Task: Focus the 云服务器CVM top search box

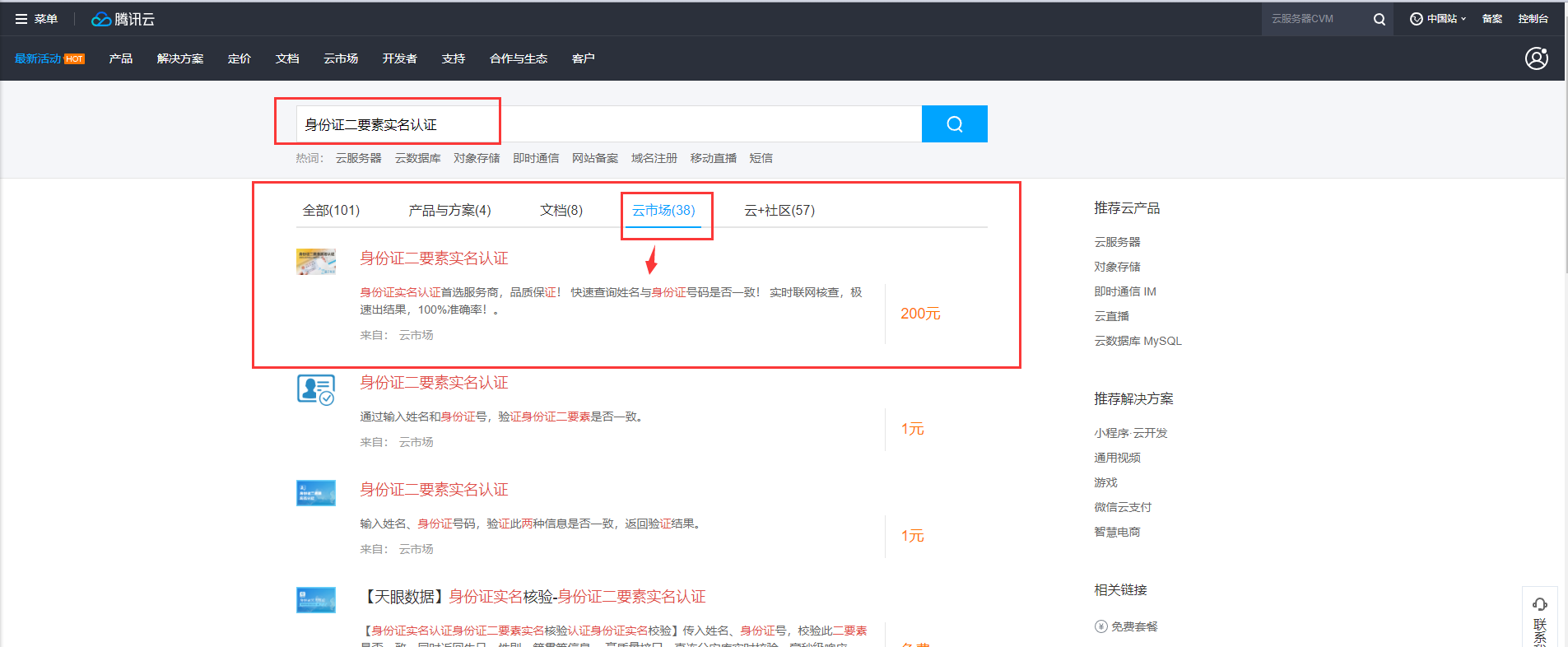Action: tap(1314, 19)
